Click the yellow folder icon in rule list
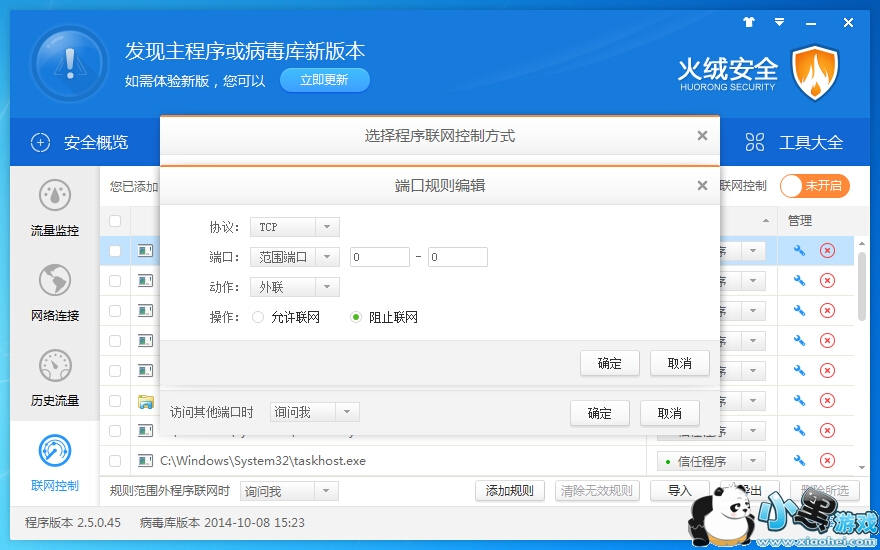The height and width of the screenshot is (550, 880). 146,401
